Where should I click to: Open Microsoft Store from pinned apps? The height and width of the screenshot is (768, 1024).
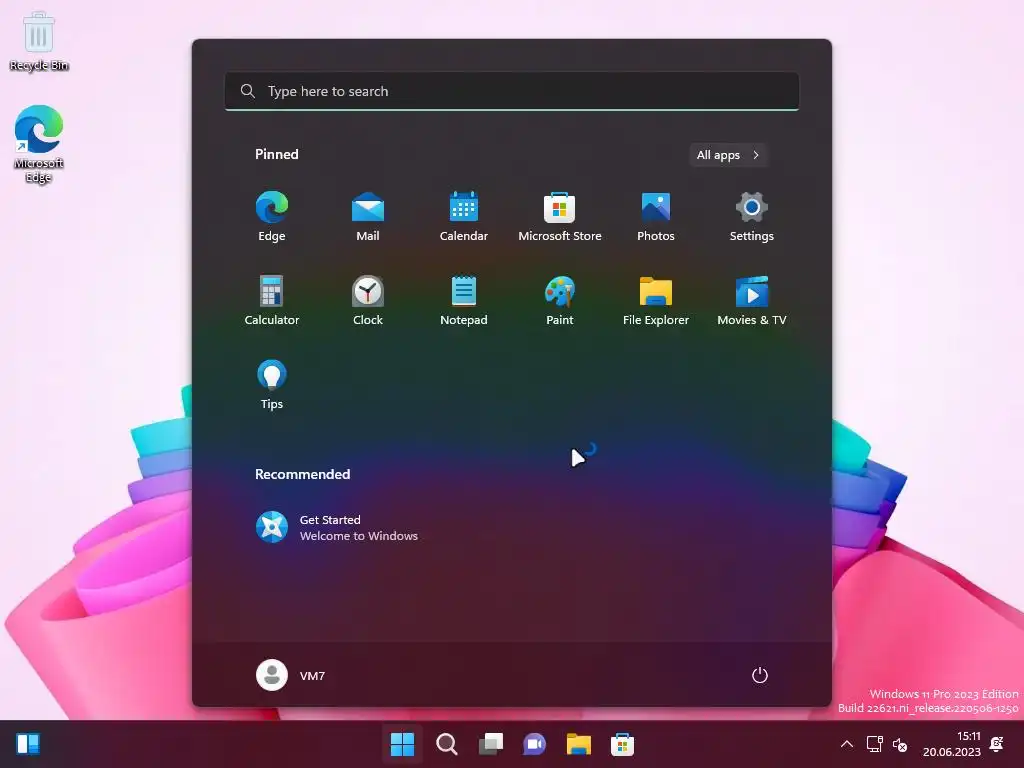[x=560, y=217]
